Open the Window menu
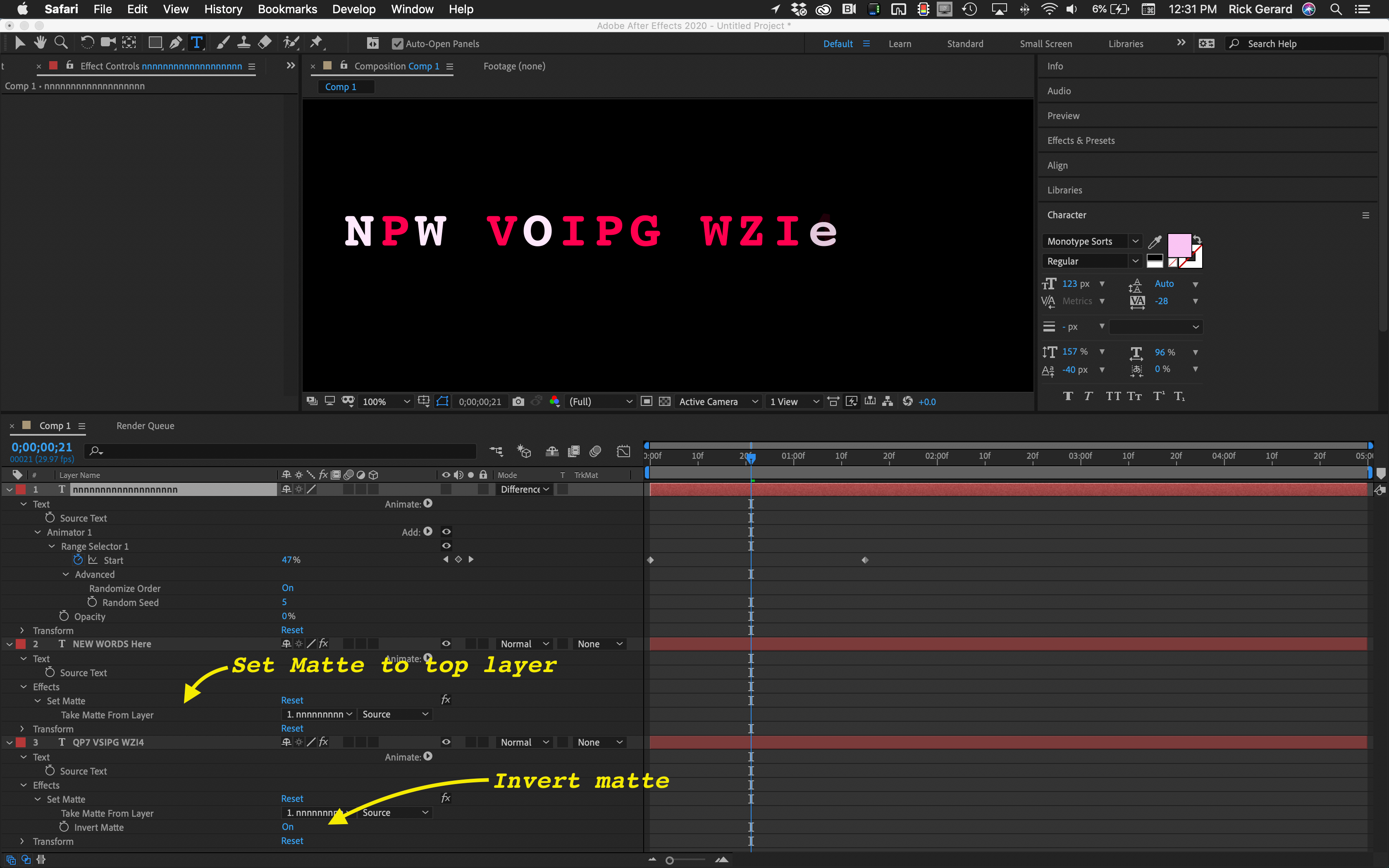 coord(412,9)
